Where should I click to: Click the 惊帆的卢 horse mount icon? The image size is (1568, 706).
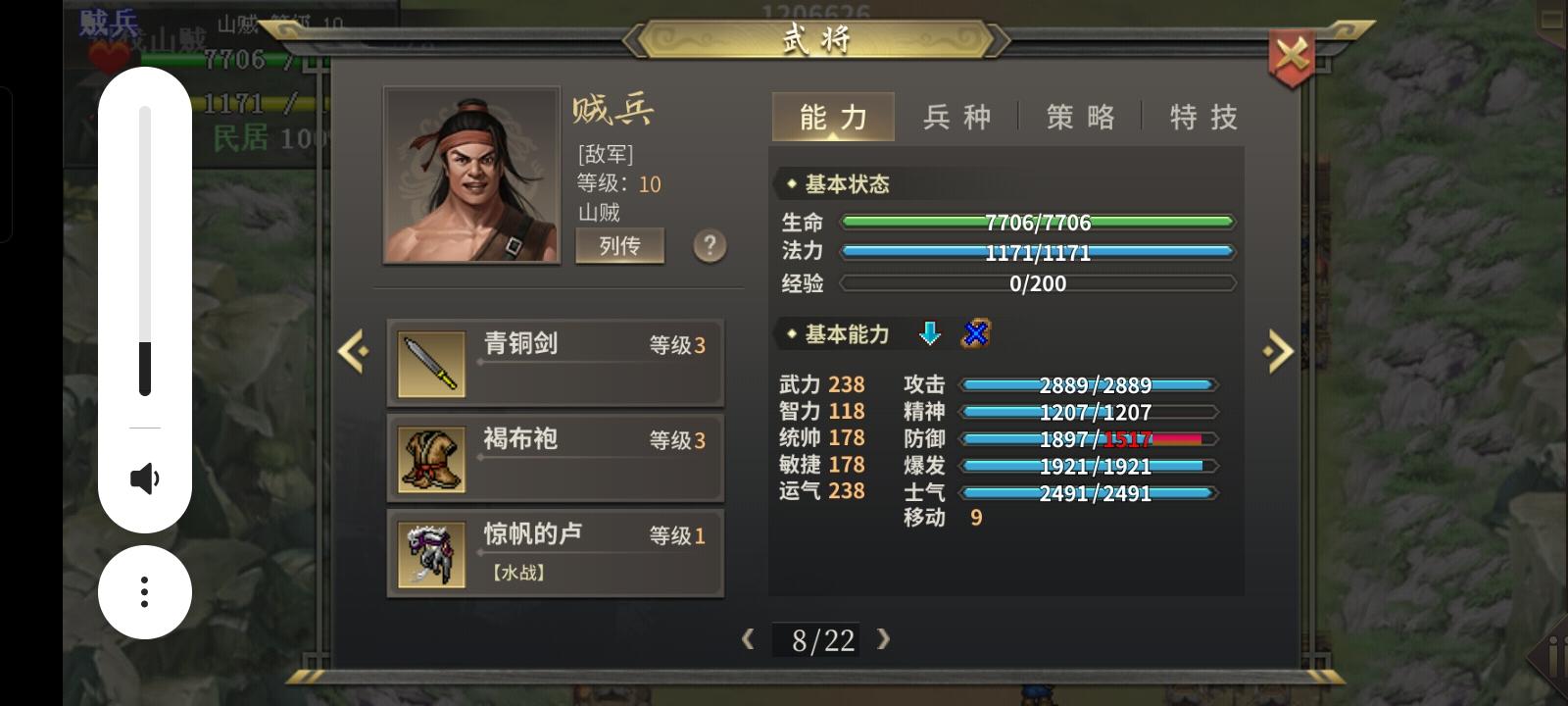432,554
